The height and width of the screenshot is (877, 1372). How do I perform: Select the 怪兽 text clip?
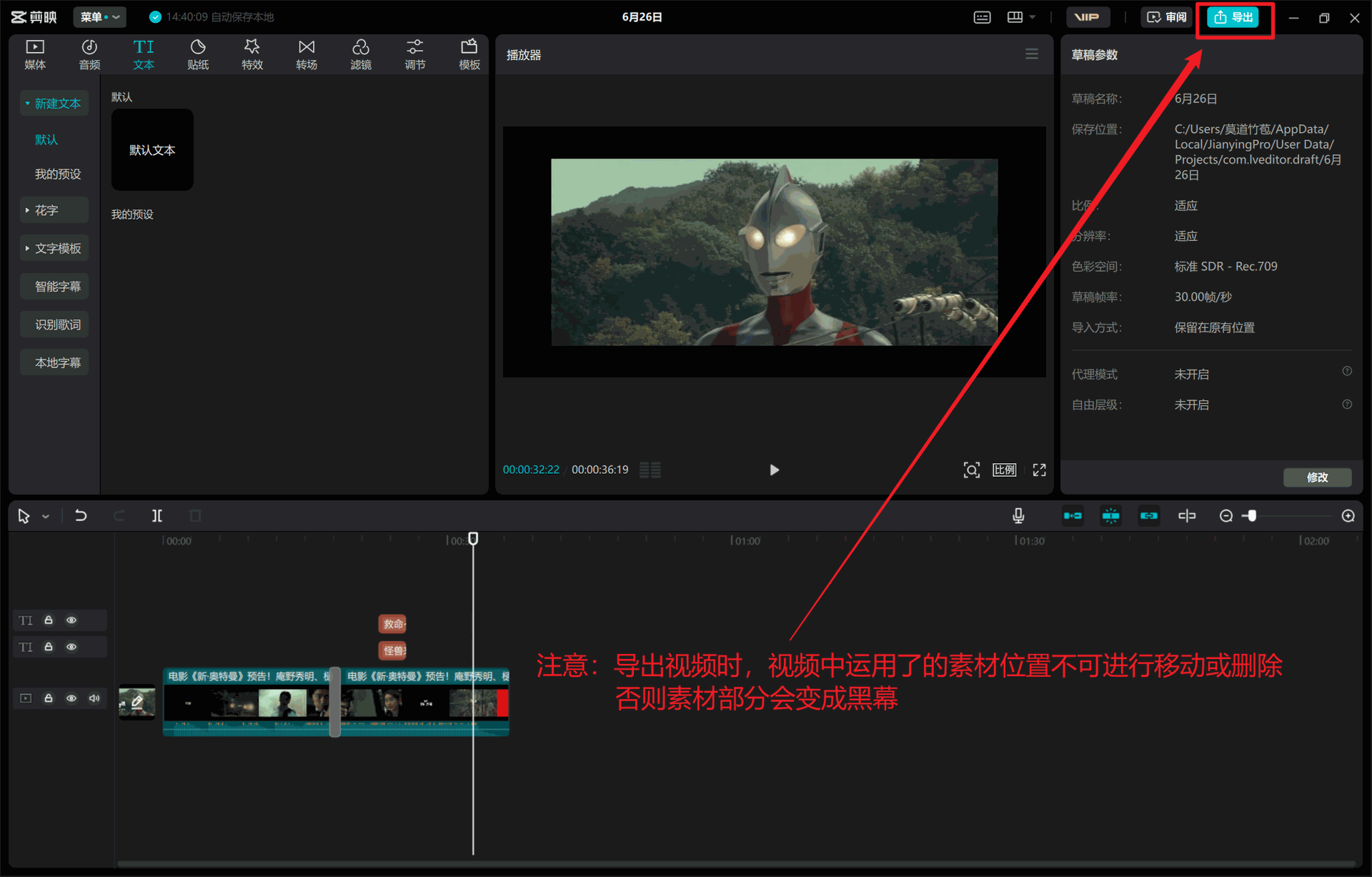click(x=392, y=650)
